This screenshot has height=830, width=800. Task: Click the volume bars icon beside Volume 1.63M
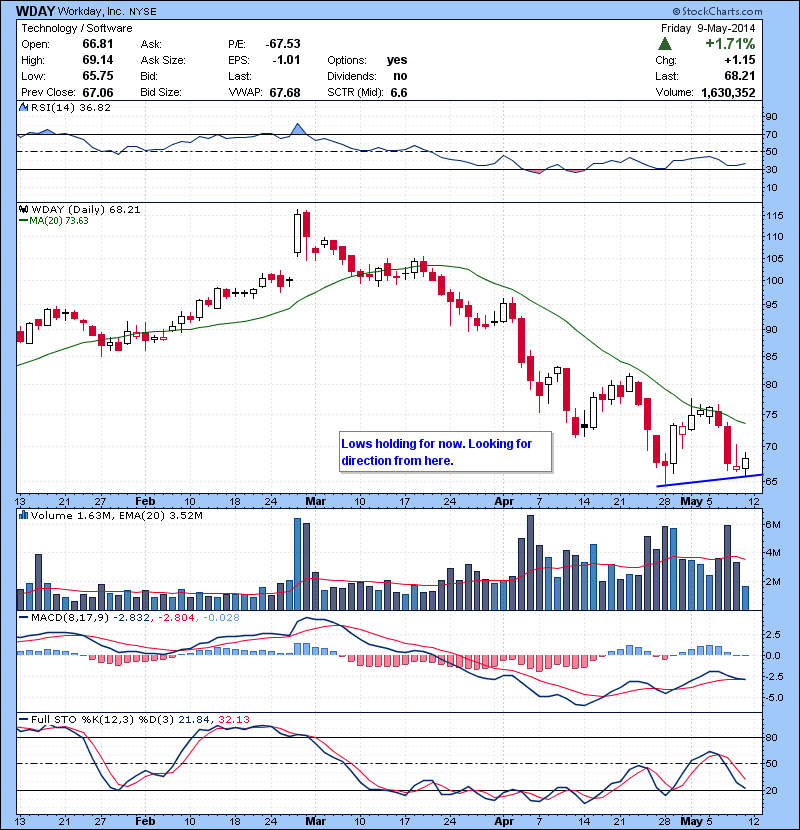[x=23, y=515]
